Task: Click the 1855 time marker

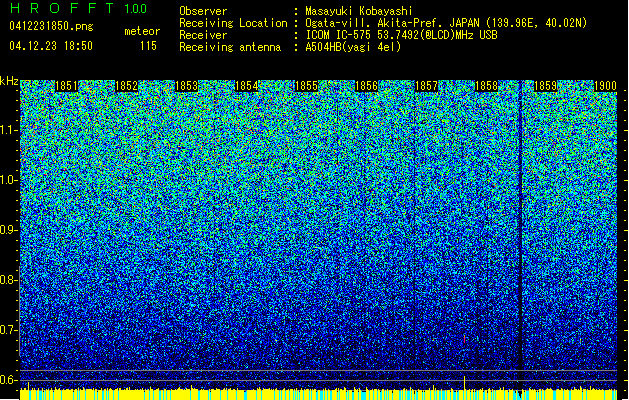Action: [x=306, y=86]
